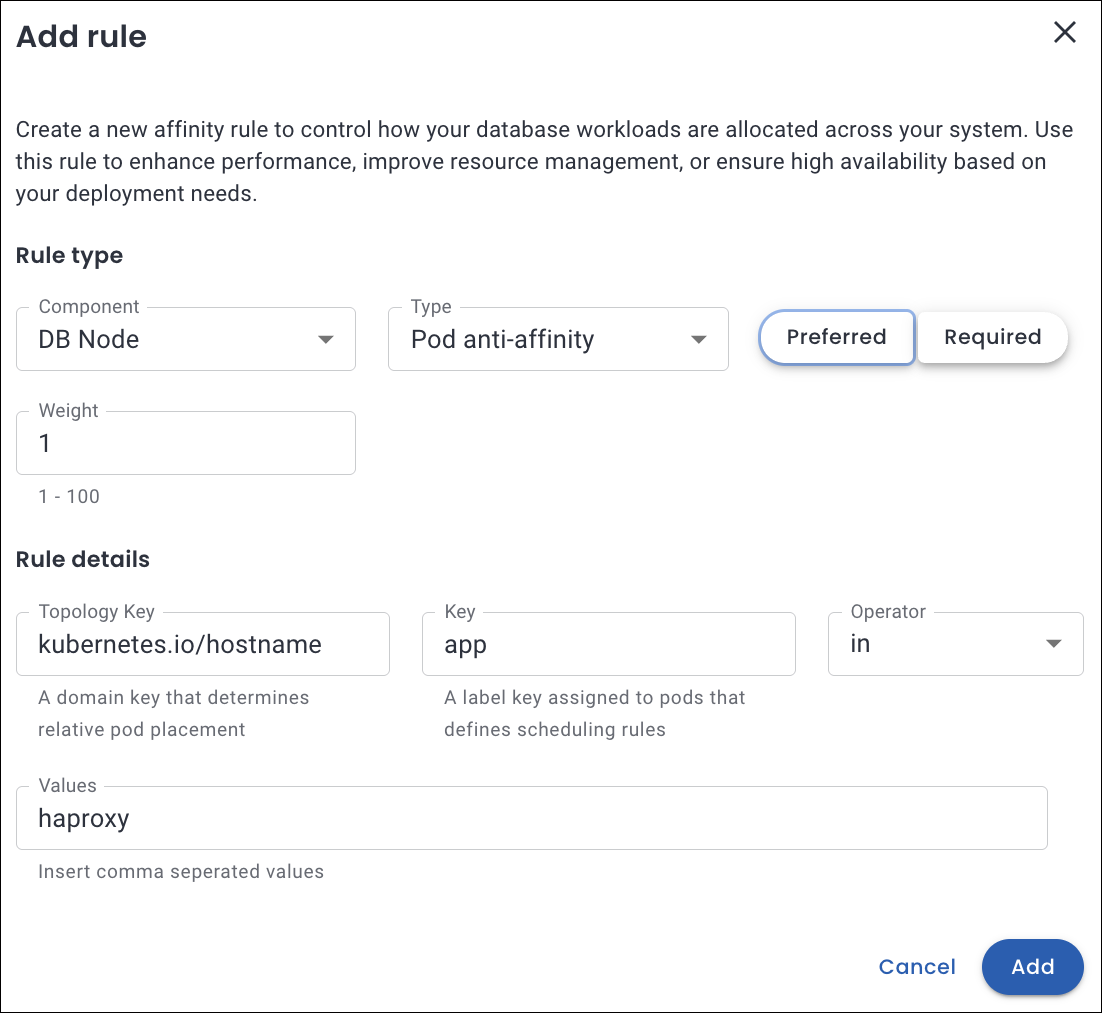The image size is (1102, 1013).
Task: Close the Add rule dialog with the X icon
Action: coord(1065,33)
